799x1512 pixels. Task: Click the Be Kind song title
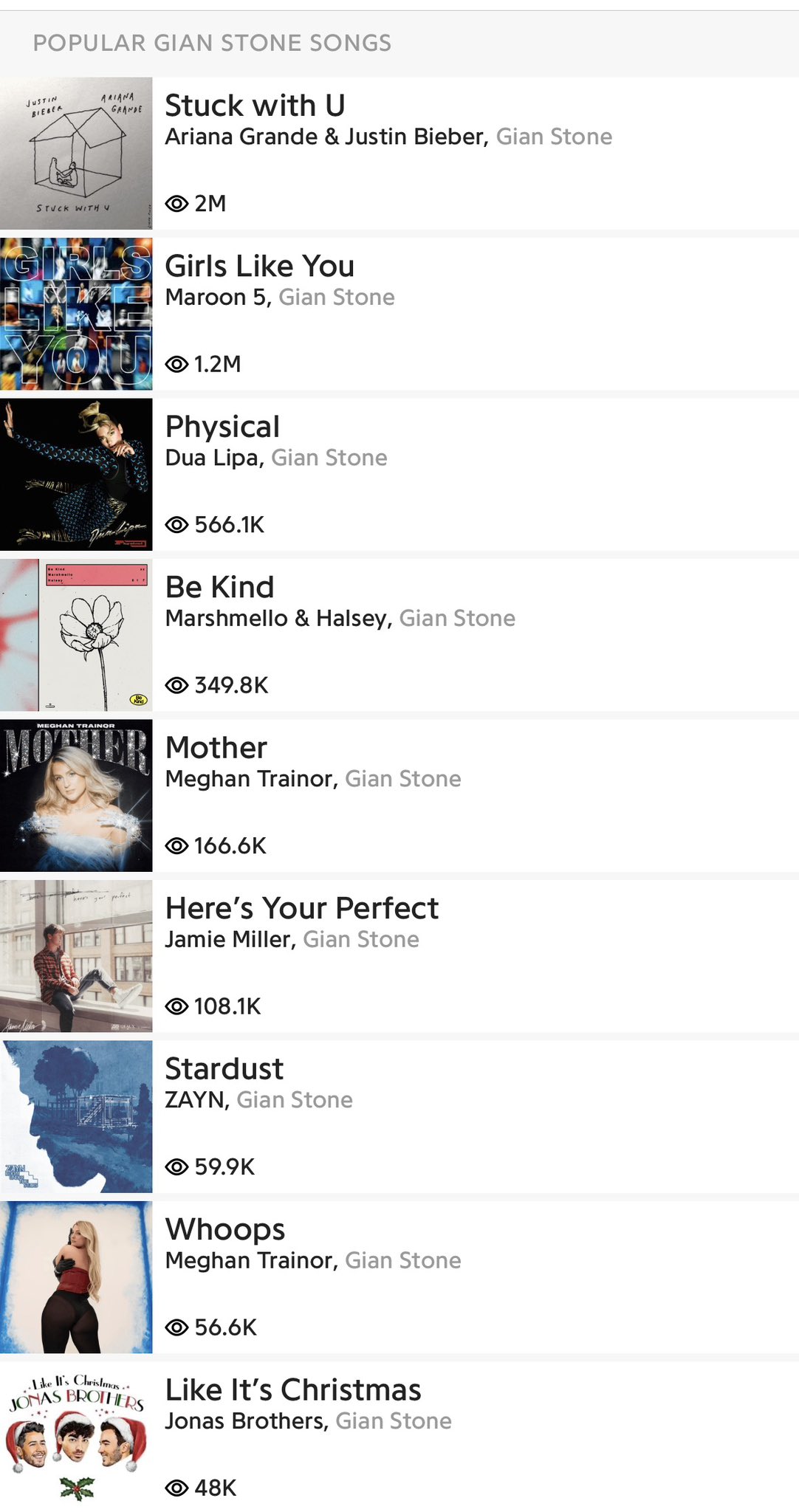click(x=219, y=587)
